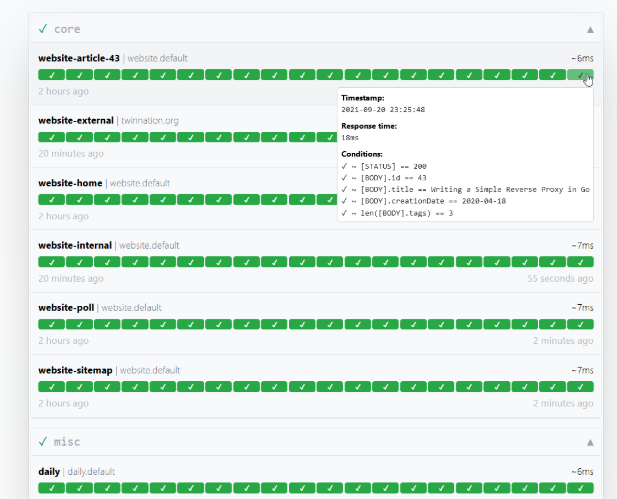The width and height of the screenshot is (617, 499).
Task: Open the website-poll endpoint
Action: pyautogui.click(x=66, y=308)
